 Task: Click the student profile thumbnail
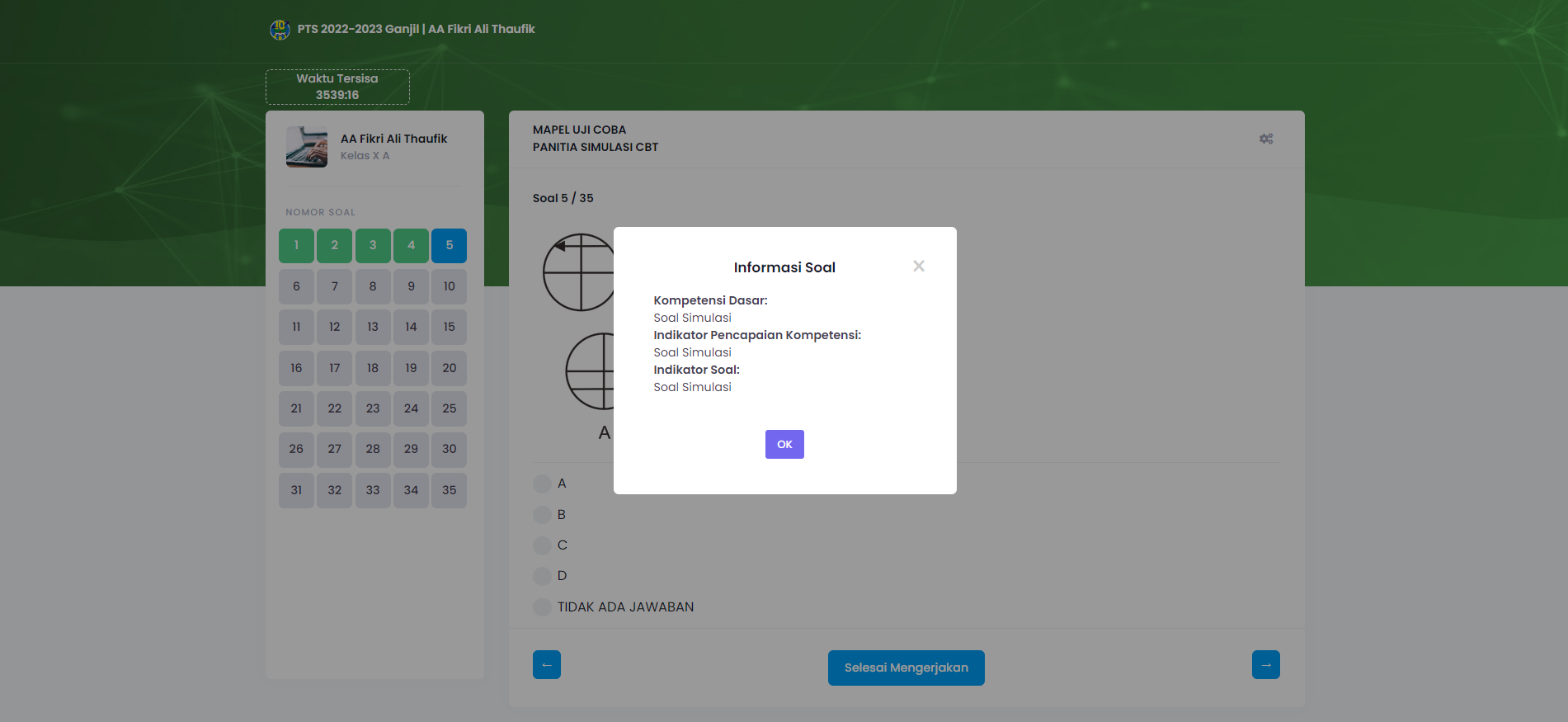307,147
